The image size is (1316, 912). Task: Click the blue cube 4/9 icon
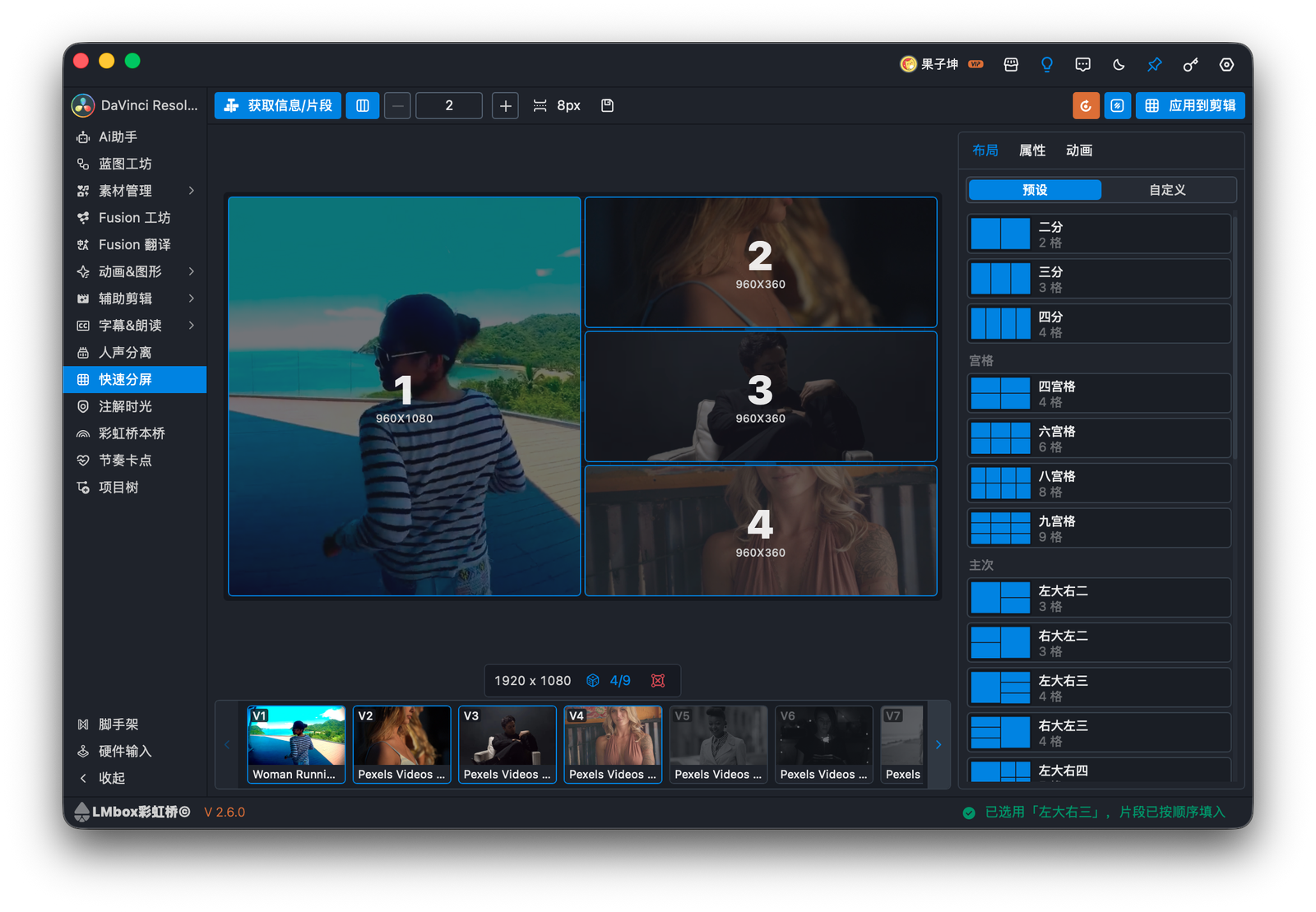tap(592, 680)
